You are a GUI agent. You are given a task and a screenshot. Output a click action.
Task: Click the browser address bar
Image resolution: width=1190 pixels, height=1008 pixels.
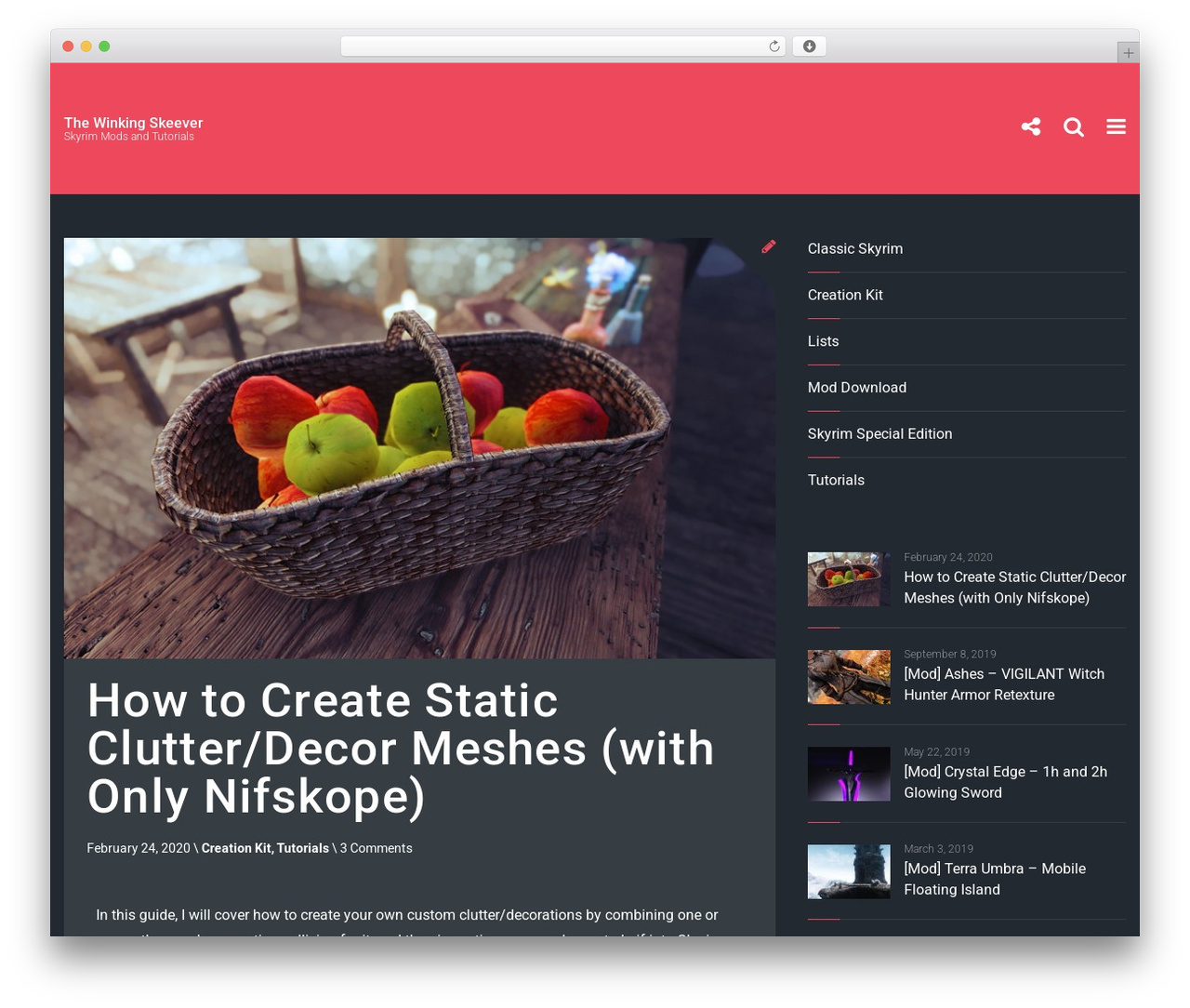[562, 46]
